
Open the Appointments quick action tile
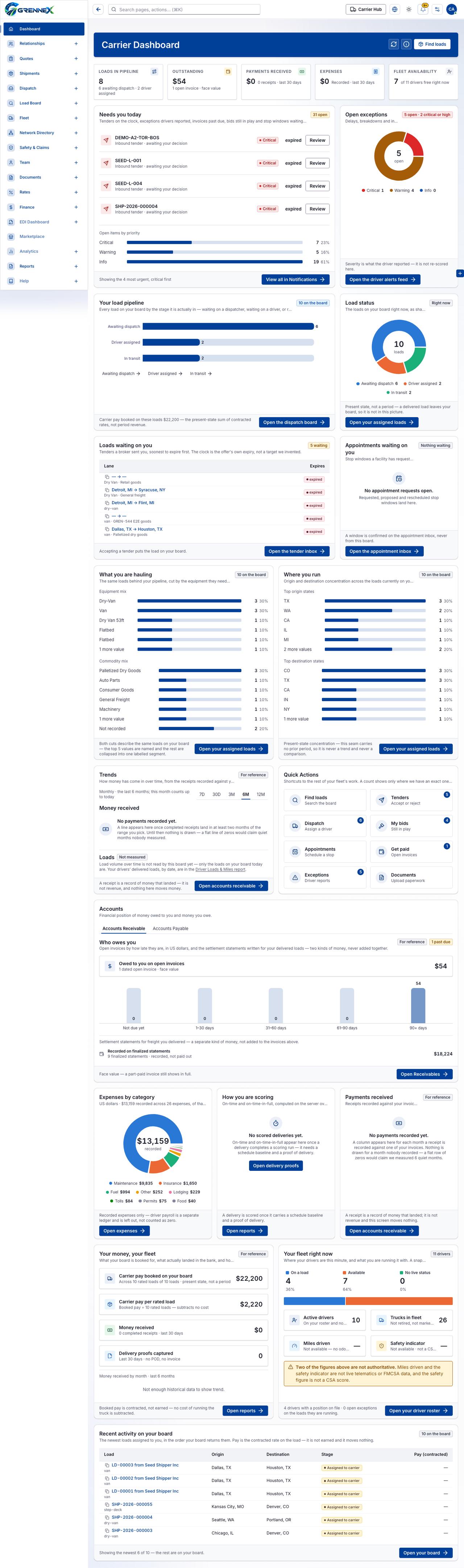(325, 852)
